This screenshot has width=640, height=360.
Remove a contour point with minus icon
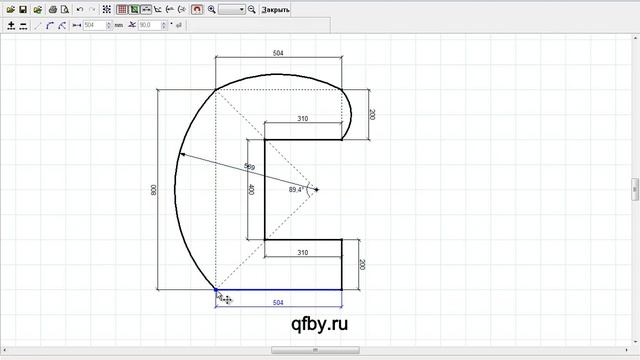pyautogui.click(x=23, y=25)
